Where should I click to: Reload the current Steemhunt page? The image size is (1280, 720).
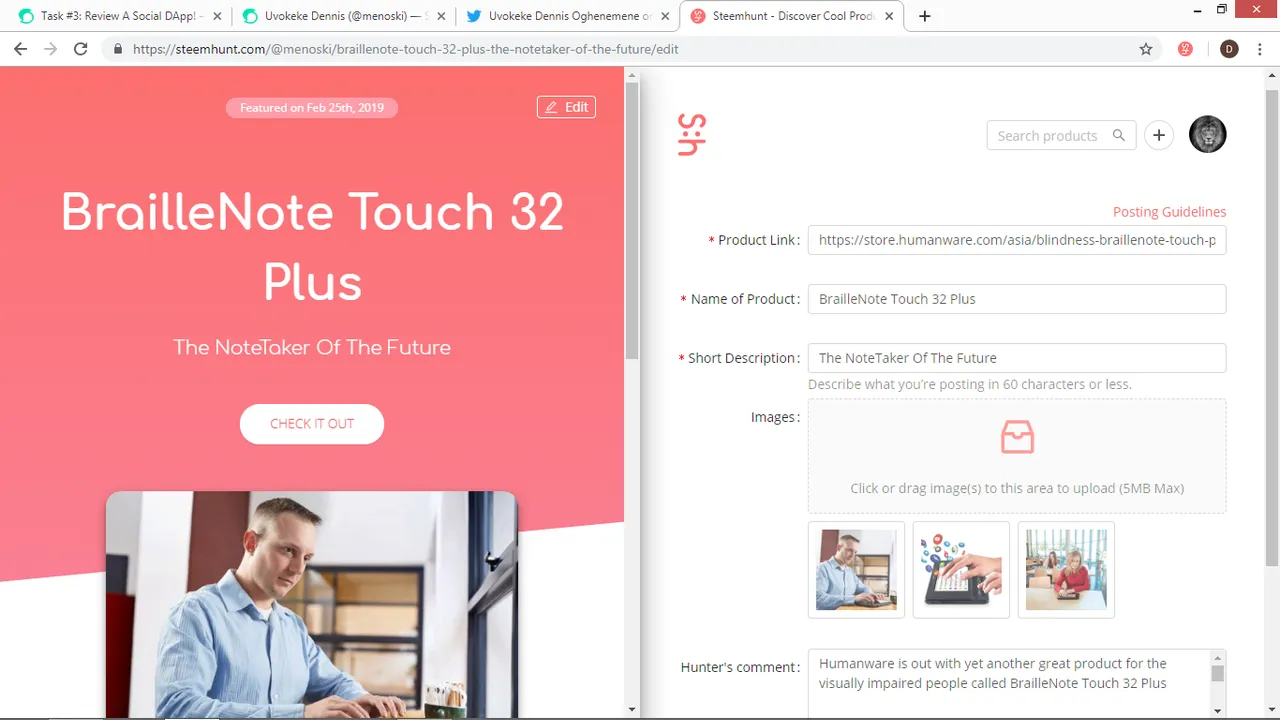click(x=81, y=49)
